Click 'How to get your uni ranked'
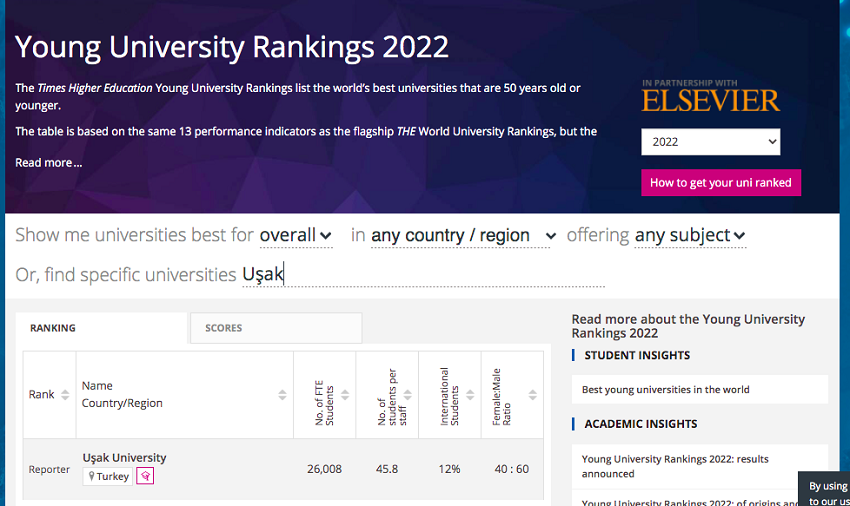Screen dimensions: 850x506 (720, 183)
